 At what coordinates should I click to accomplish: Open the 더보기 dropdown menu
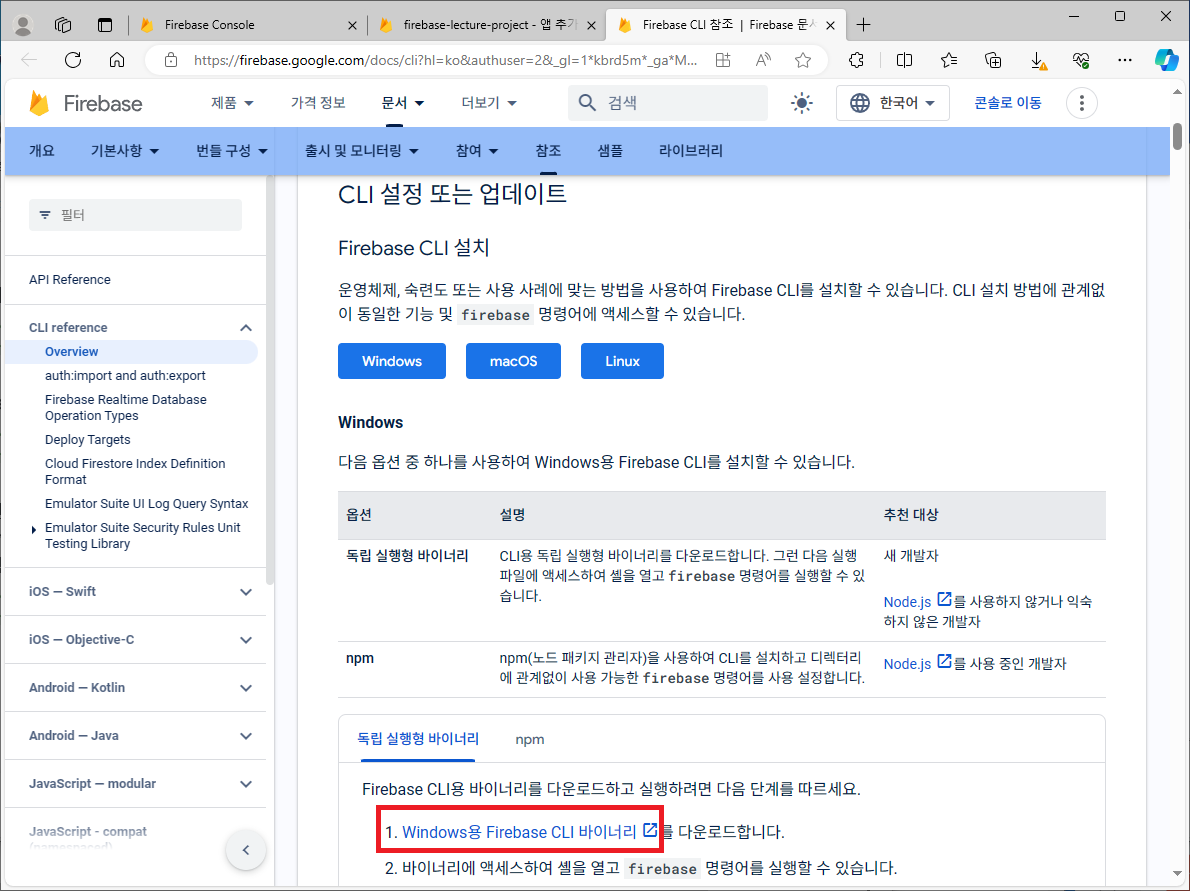[x=489, y=102]
